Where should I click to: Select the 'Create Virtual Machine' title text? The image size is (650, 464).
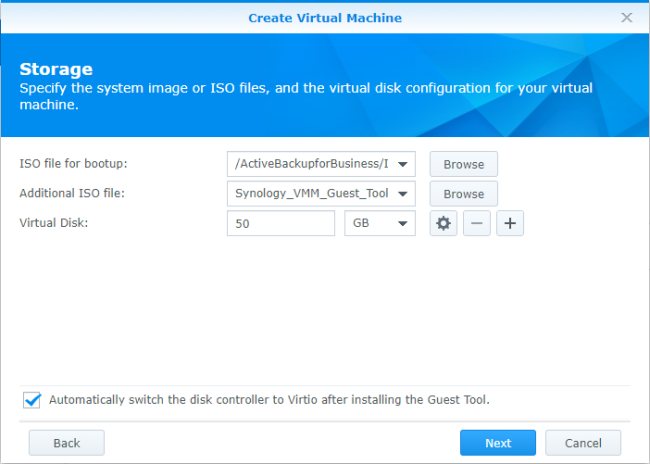point(325,18)
